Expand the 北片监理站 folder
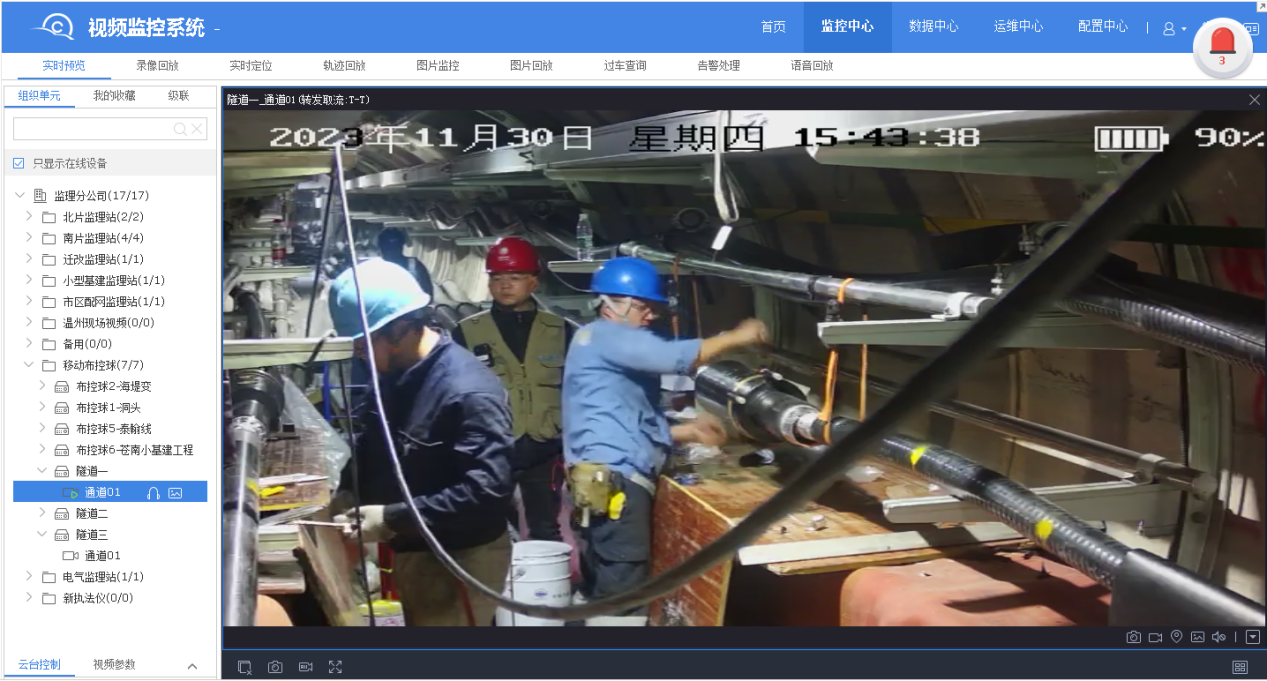 pos(29,216)
